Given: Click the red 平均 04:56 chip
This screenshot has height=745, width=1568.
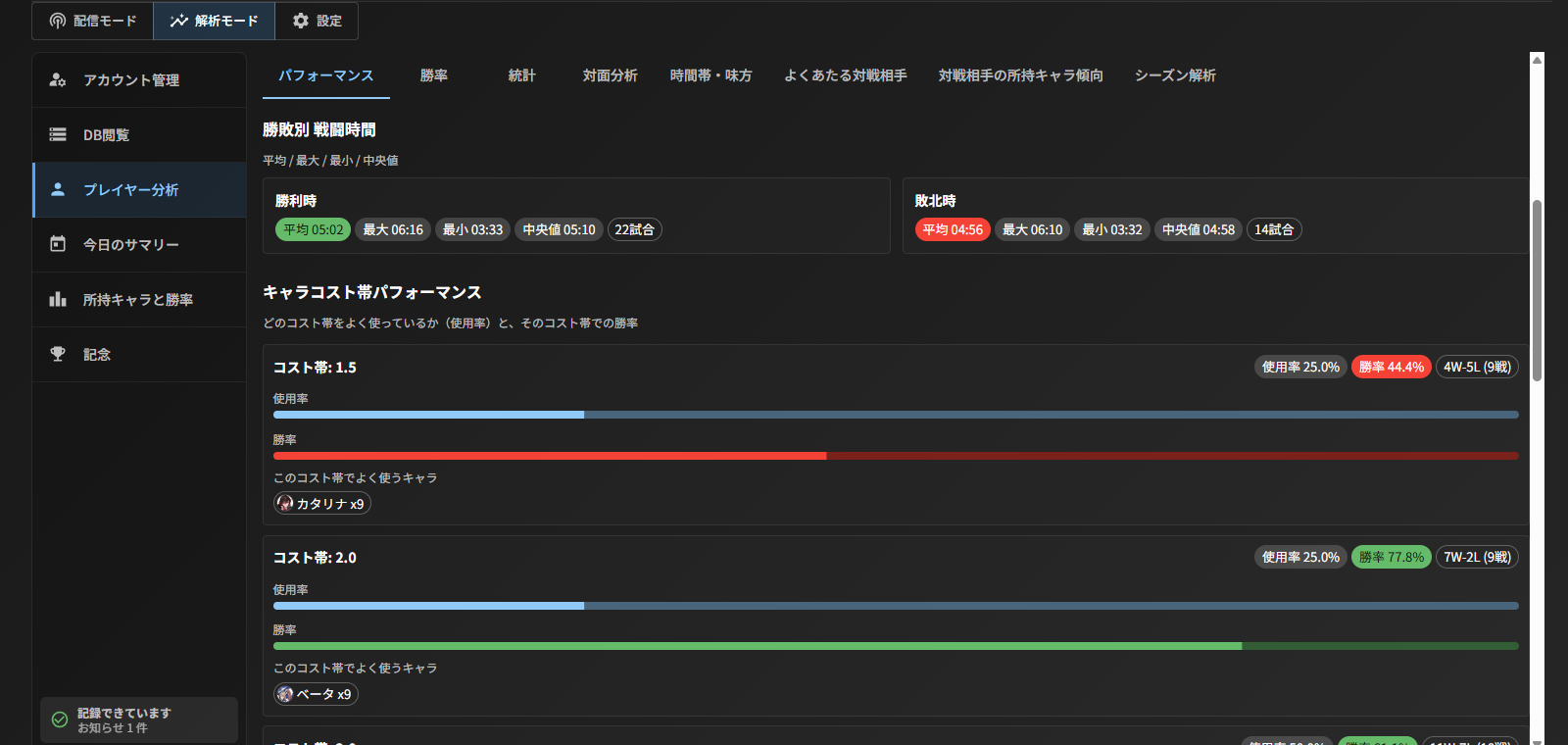Looking at the screenshot, I should point(953,229).
